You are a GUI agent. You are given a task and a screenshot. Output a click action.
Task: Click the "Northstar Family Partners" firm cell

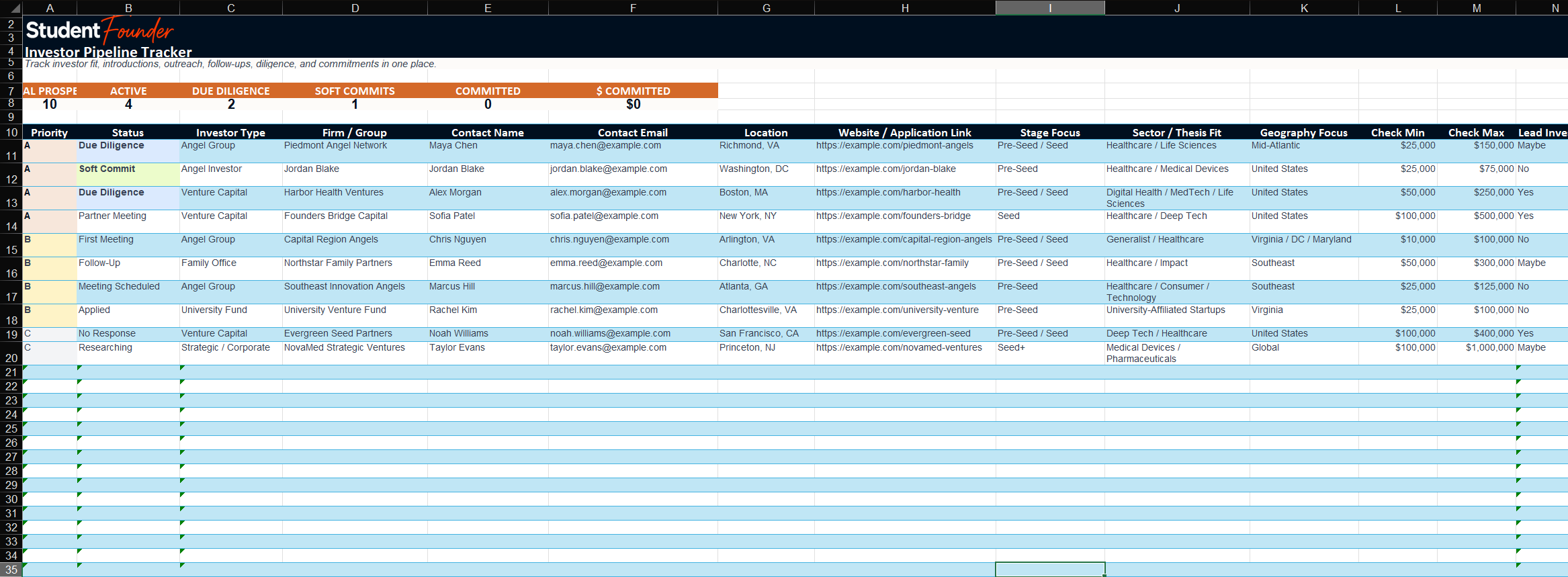(x=355, y=269)
